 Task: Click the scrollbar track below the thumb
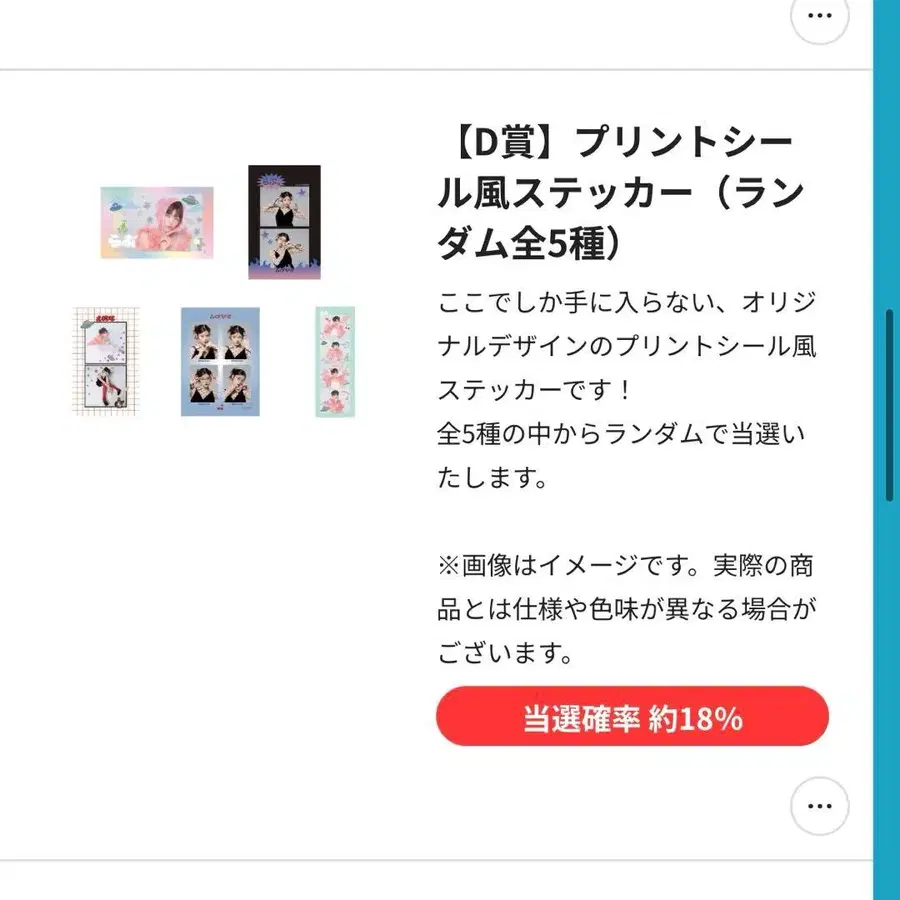point(890,700)
